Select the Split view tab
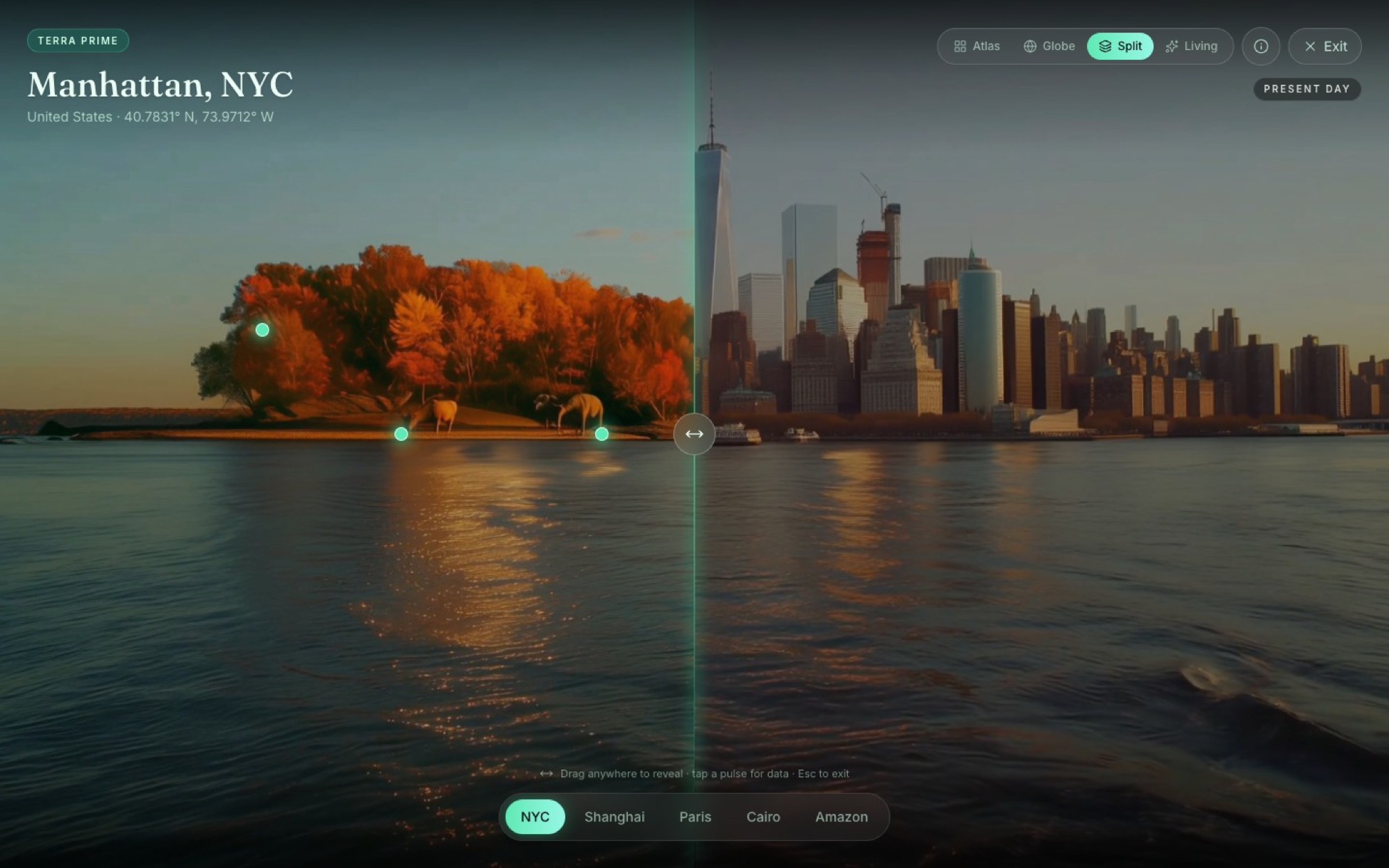1389x868 pixels. [1120, 47]
